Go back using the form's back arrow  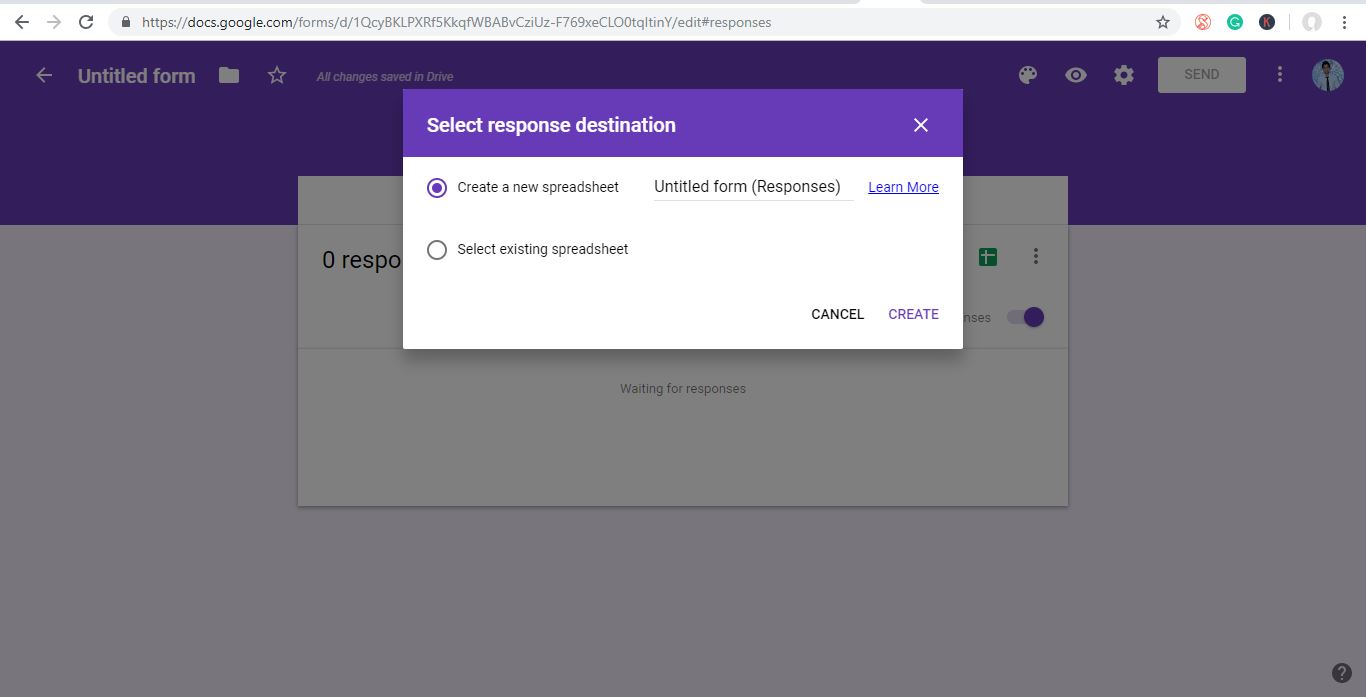coord(44,75)
